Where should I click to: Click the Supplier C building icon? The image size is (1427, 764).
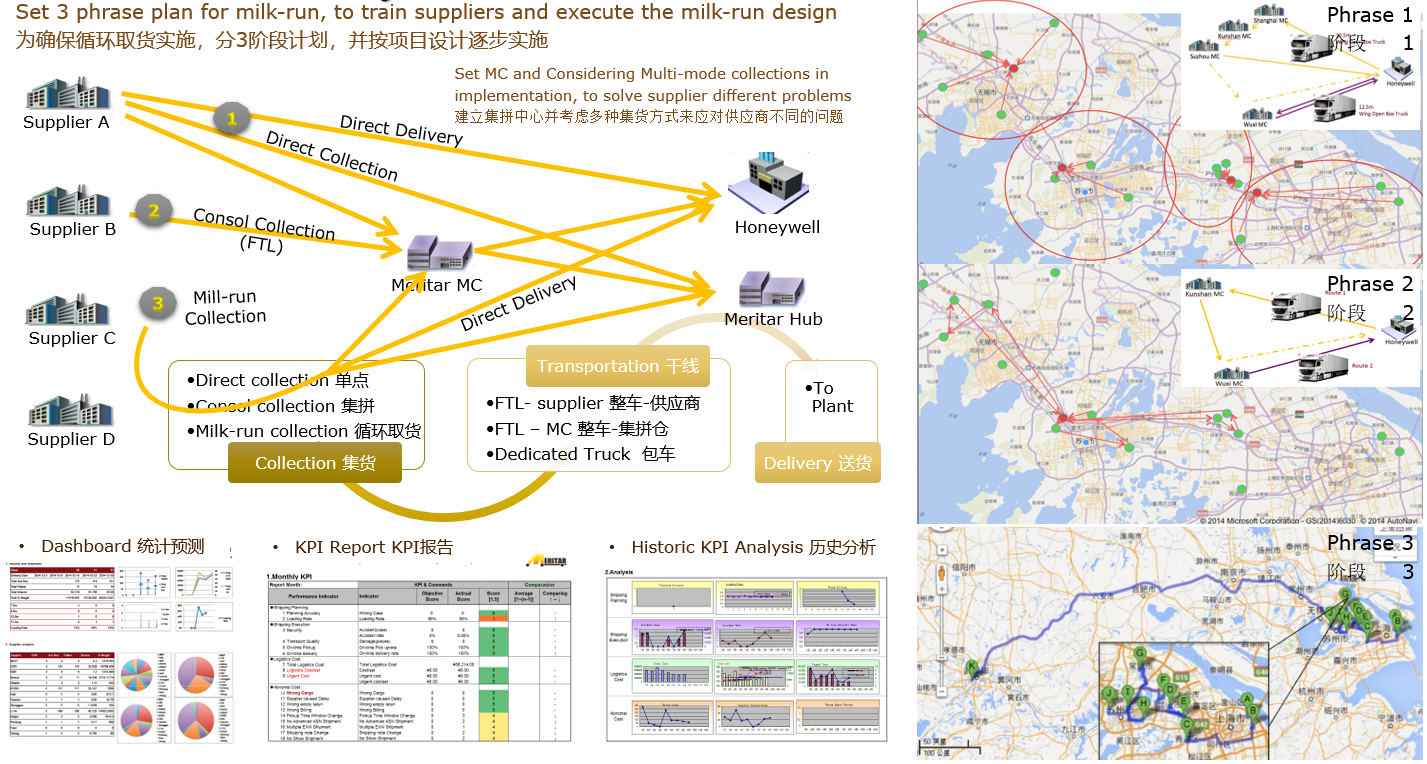click(67, 309)
